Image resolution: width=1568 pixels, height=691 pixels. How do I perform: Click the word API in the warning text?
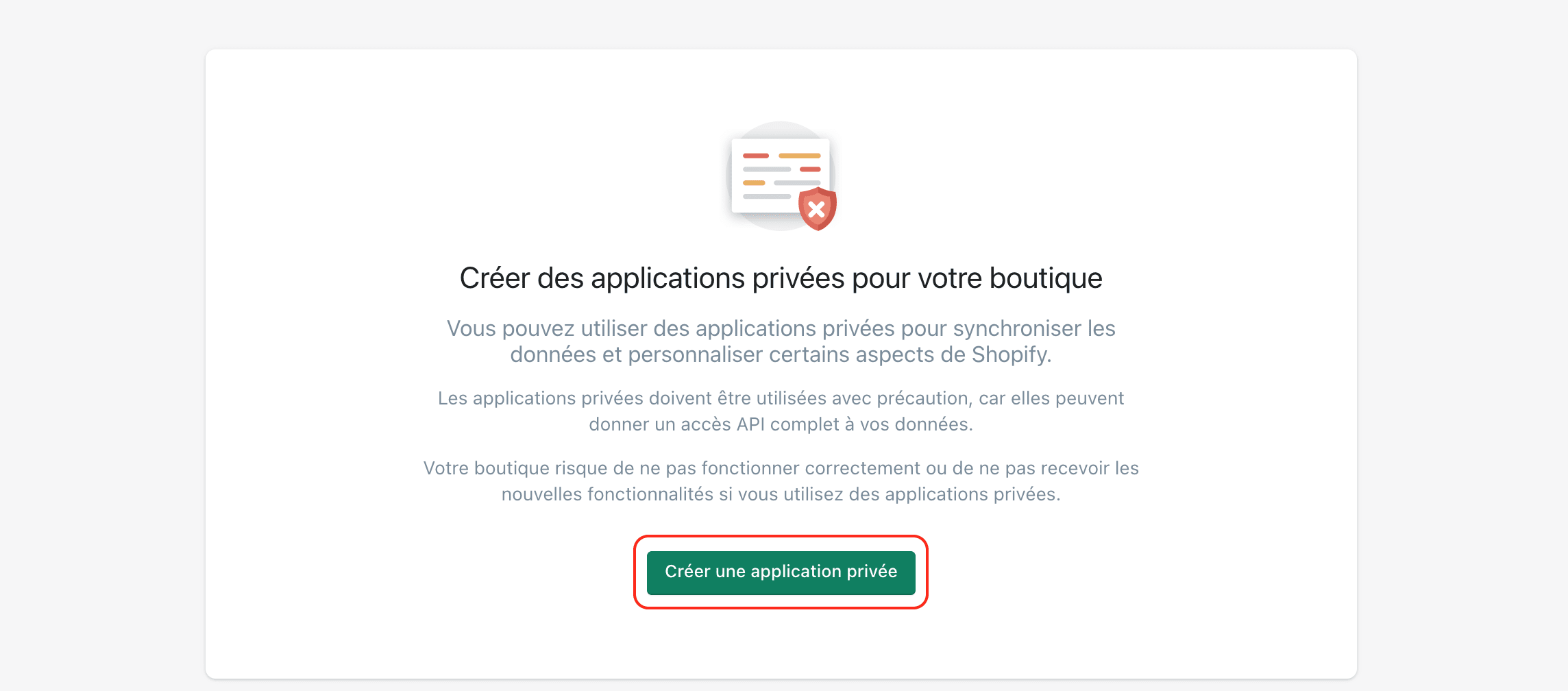coord(750,424)
